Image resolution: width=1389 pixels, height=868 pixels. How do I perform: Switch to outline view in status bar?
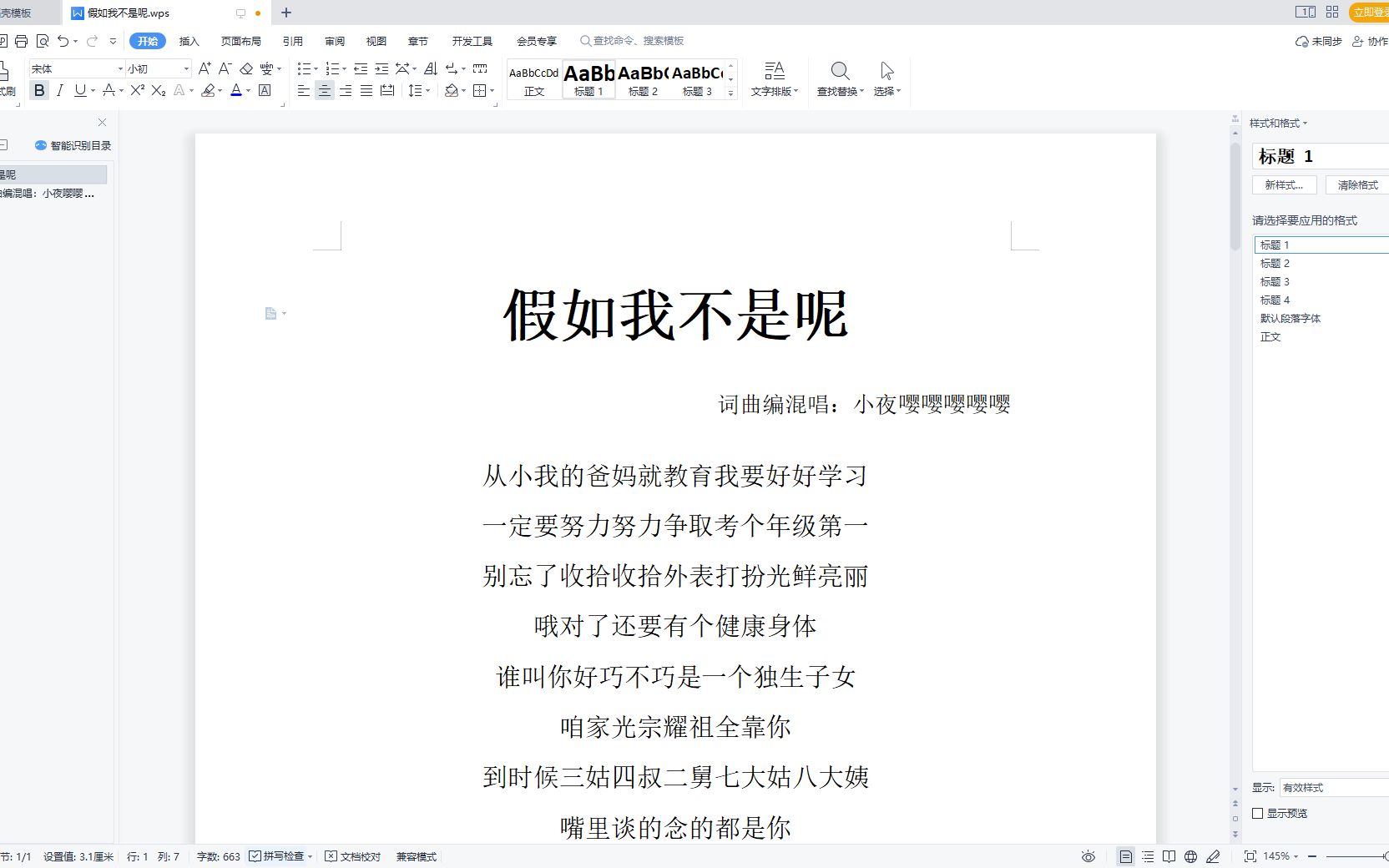(1148, 856)
